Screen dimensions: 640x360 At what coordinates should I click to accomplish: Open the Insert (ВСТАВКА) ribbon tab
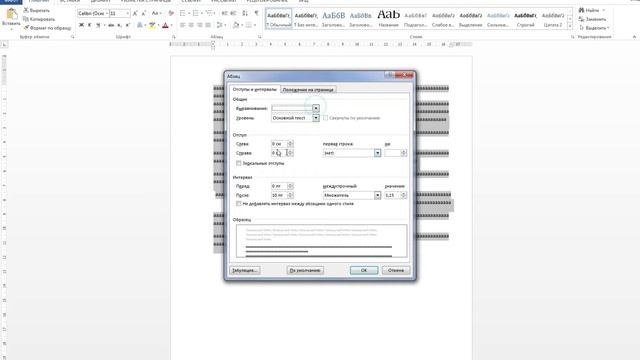70,1
